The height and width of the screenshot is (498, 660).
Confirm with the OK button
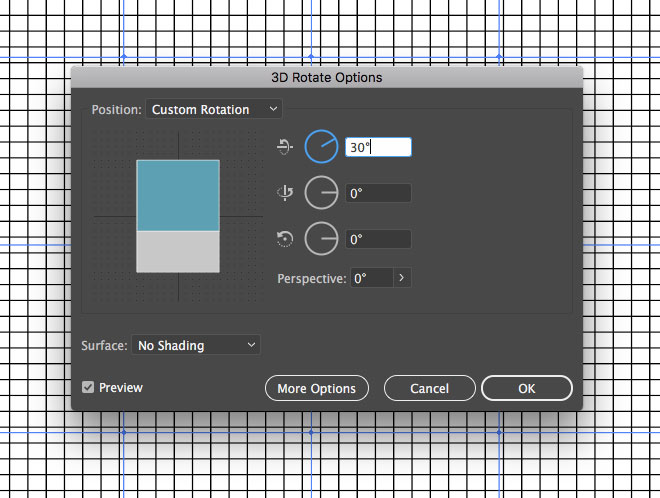[x=527, y=388]
